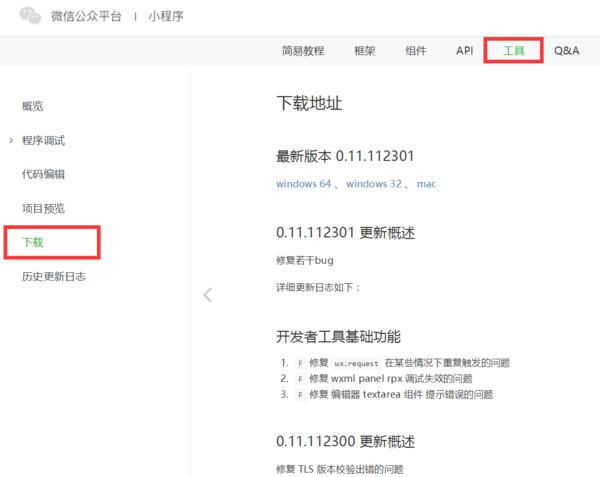Open the 组件 tab

click(x=416, y=50)
